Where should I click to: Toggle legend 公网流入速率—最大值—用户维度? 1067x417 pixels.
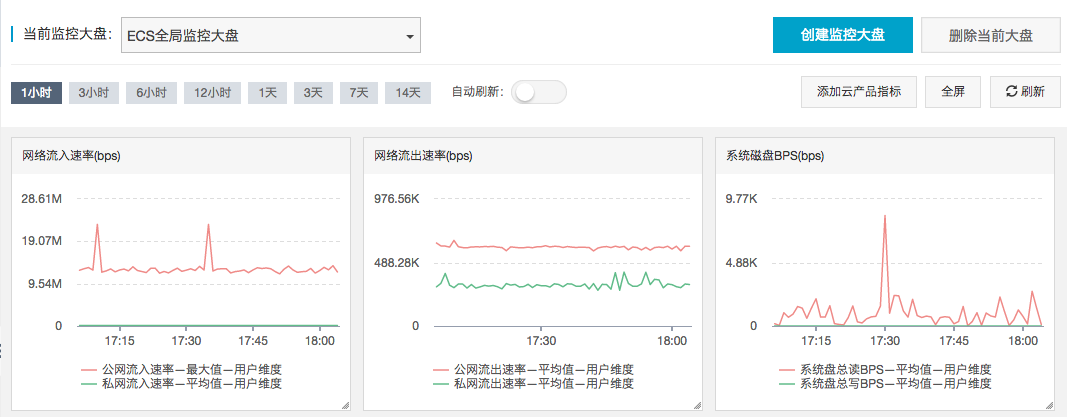click(x=181, y=370)
